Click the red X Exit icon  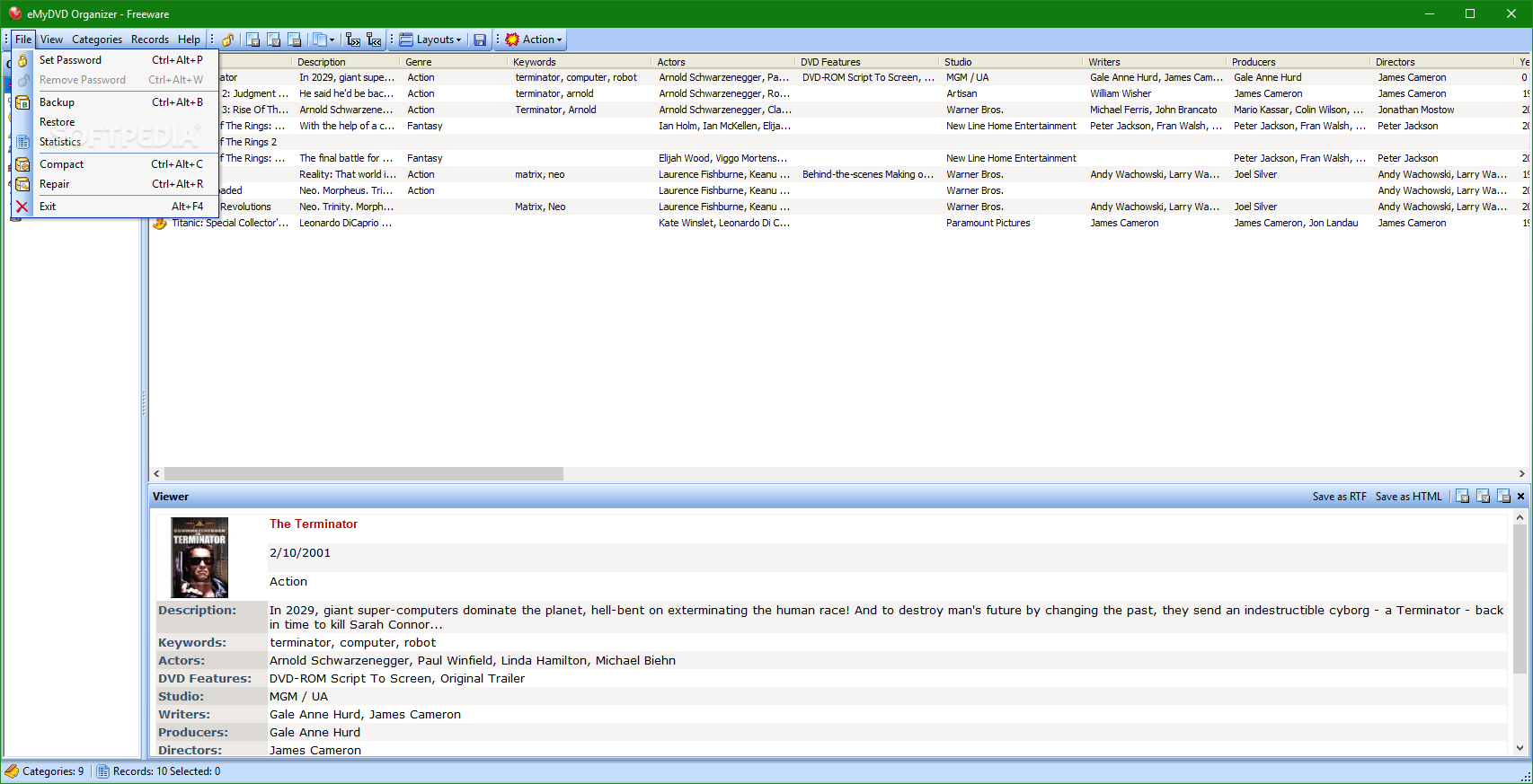tap(22, 207)
